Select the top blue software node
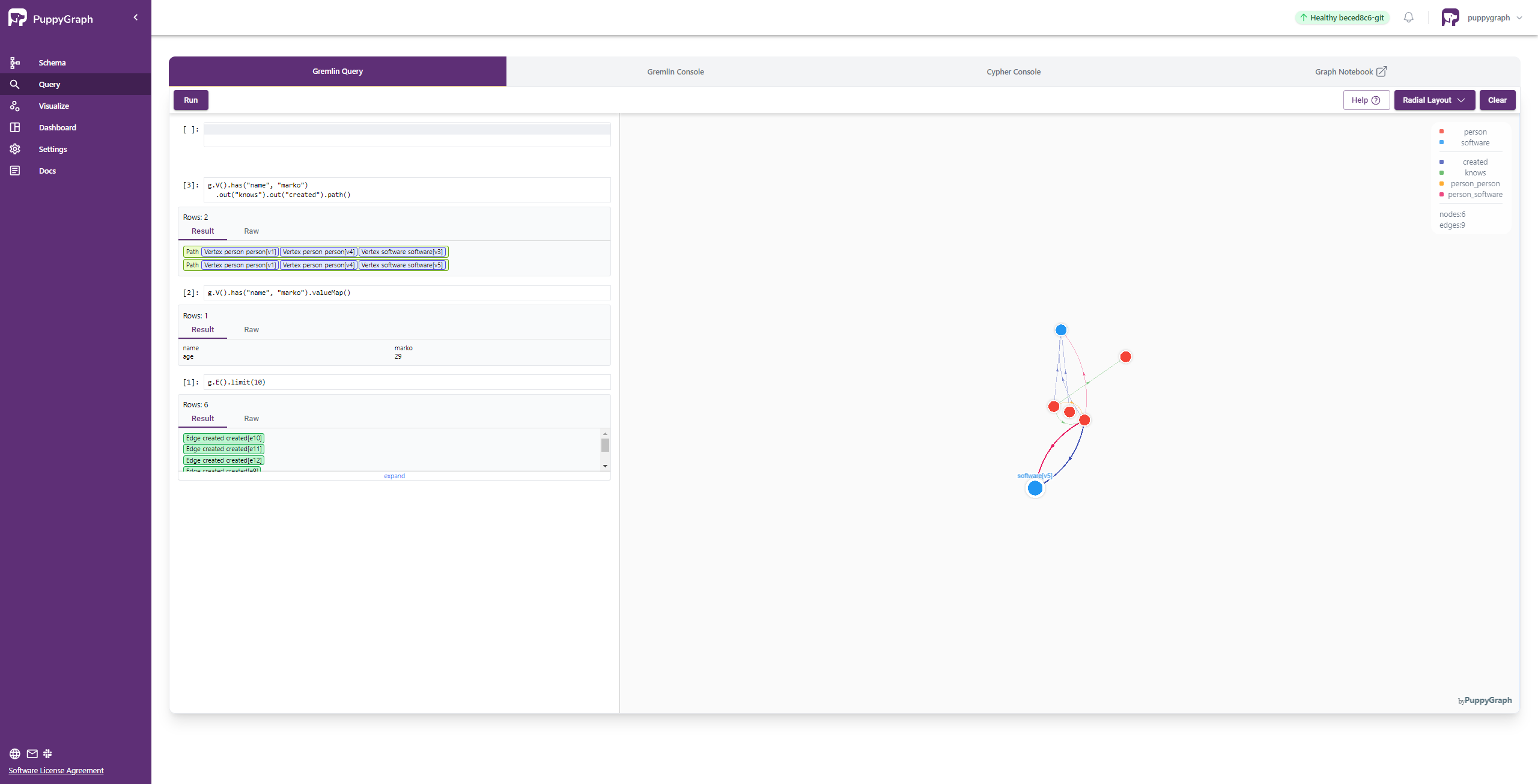Screen dimensions: 1538x784 click(1061, 330)
